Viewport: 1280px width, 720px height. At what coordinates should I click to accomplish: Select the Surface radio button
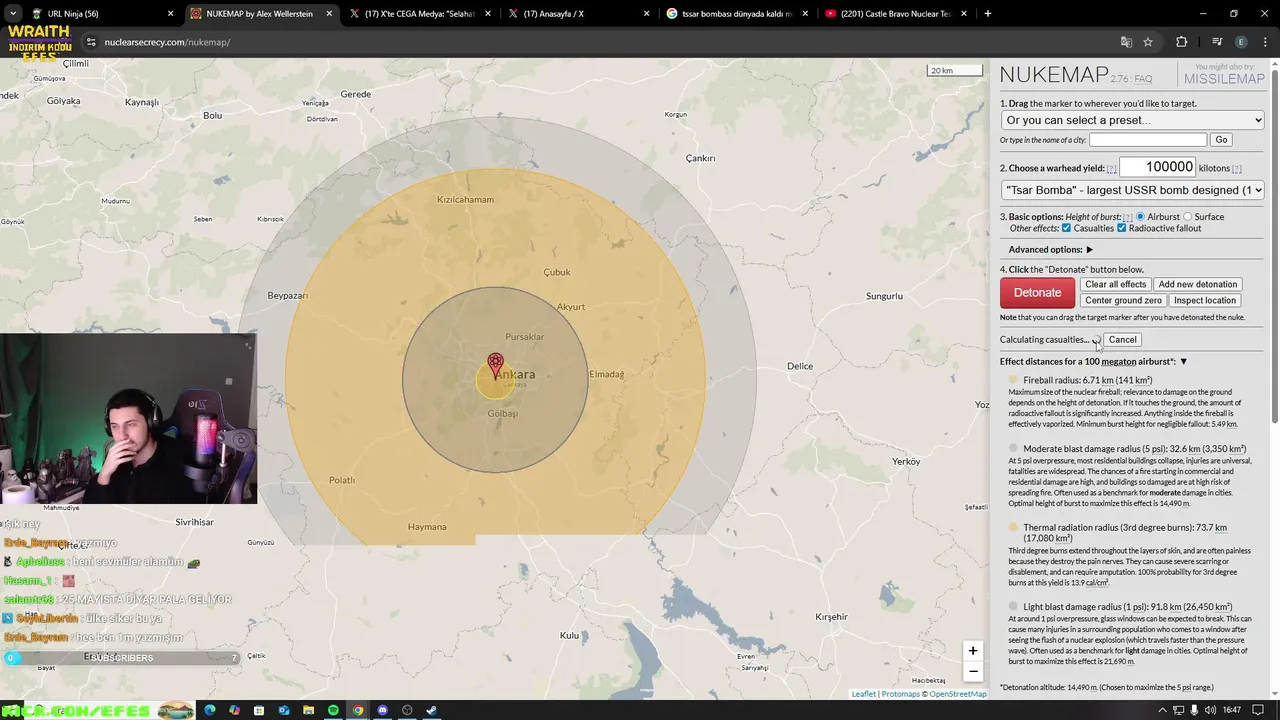1188,217
